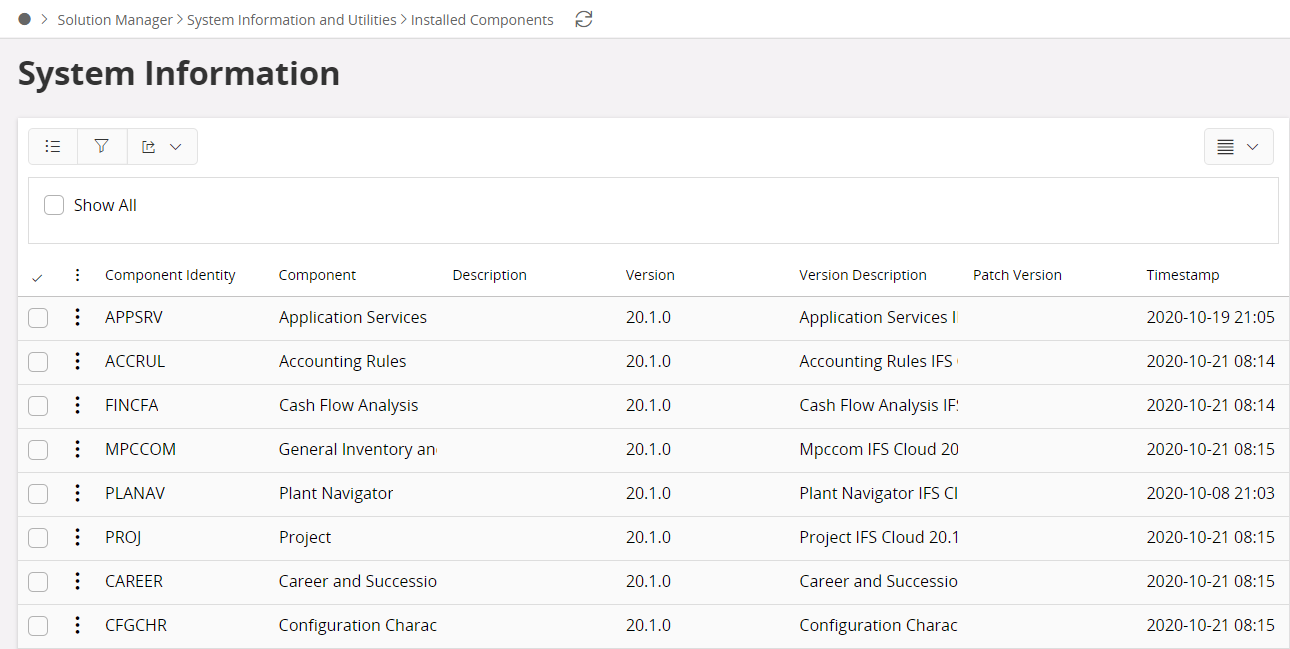This screenshot has width=1290, height=649.
Task: Click the home circle icon in breadcrumb
Action: (x=25, y=19)
